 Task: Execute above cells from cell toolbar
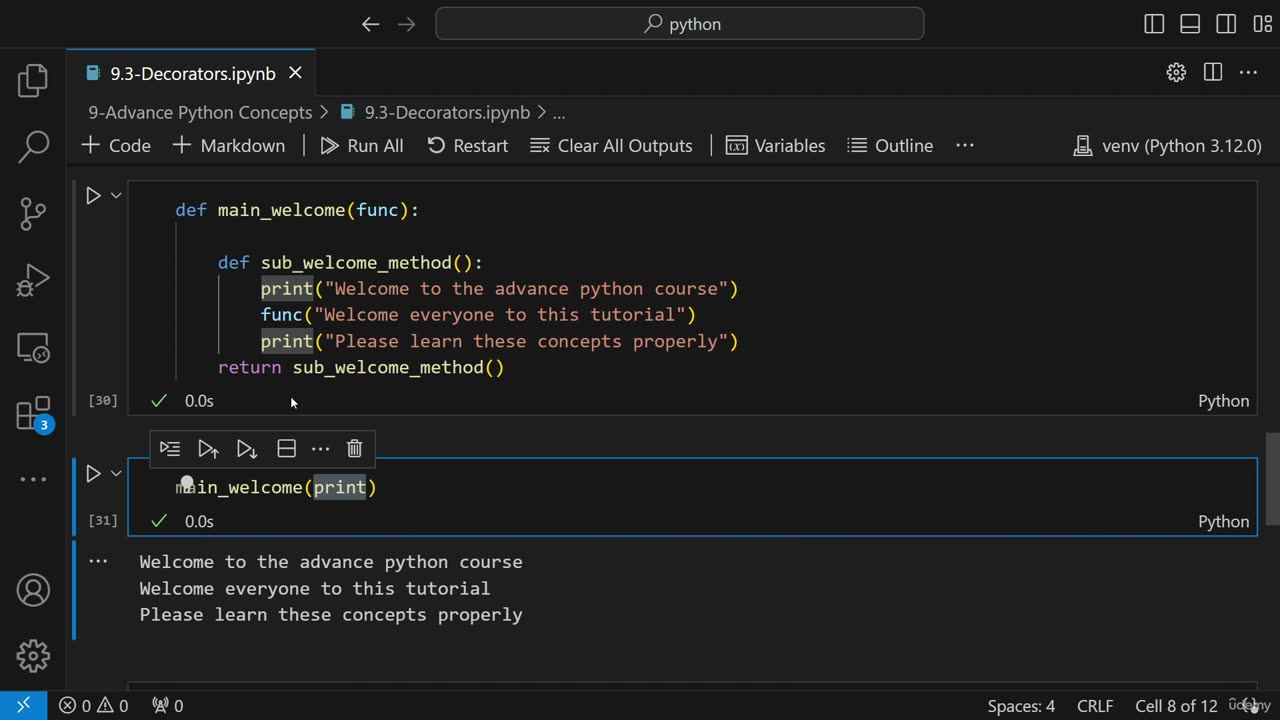coord(208,449)
